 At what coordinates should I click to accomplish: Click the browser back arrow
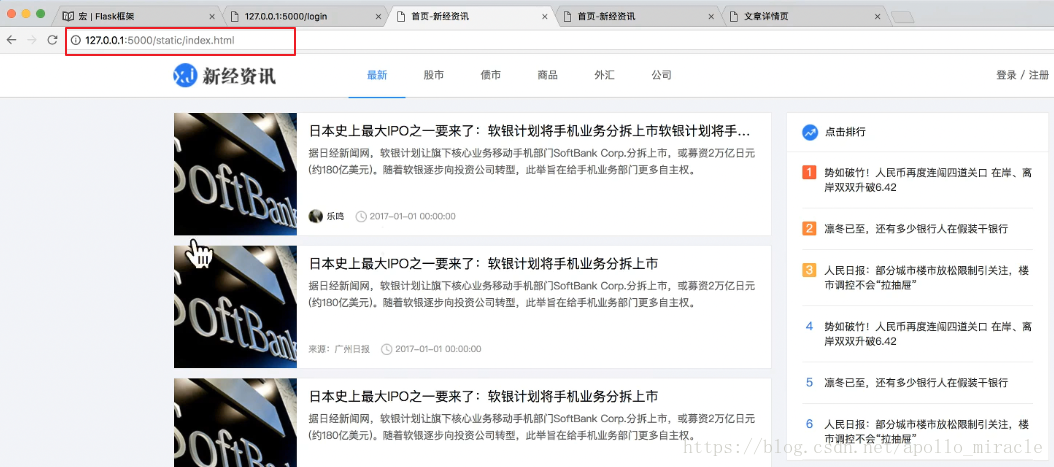11,40
